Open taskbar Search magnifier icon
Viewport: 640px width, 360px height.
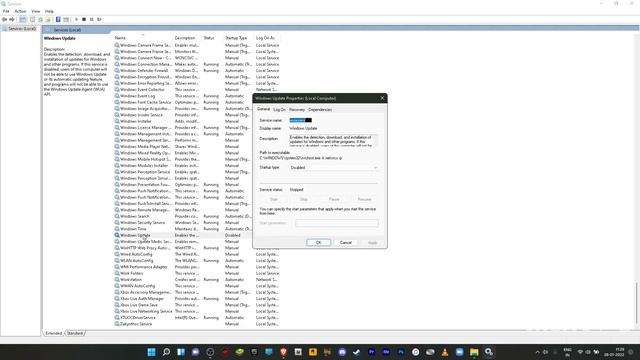(x=166, y=352)
